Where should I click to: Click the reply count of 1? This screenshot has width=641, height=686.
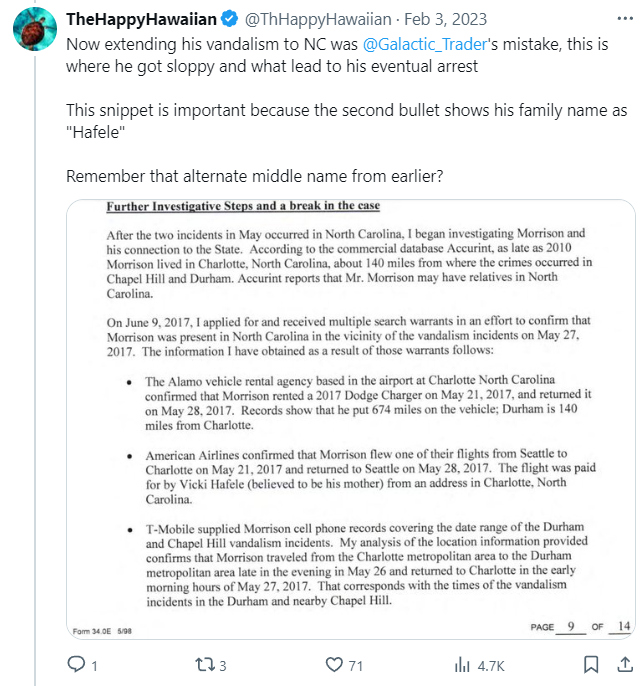point(95,665)
